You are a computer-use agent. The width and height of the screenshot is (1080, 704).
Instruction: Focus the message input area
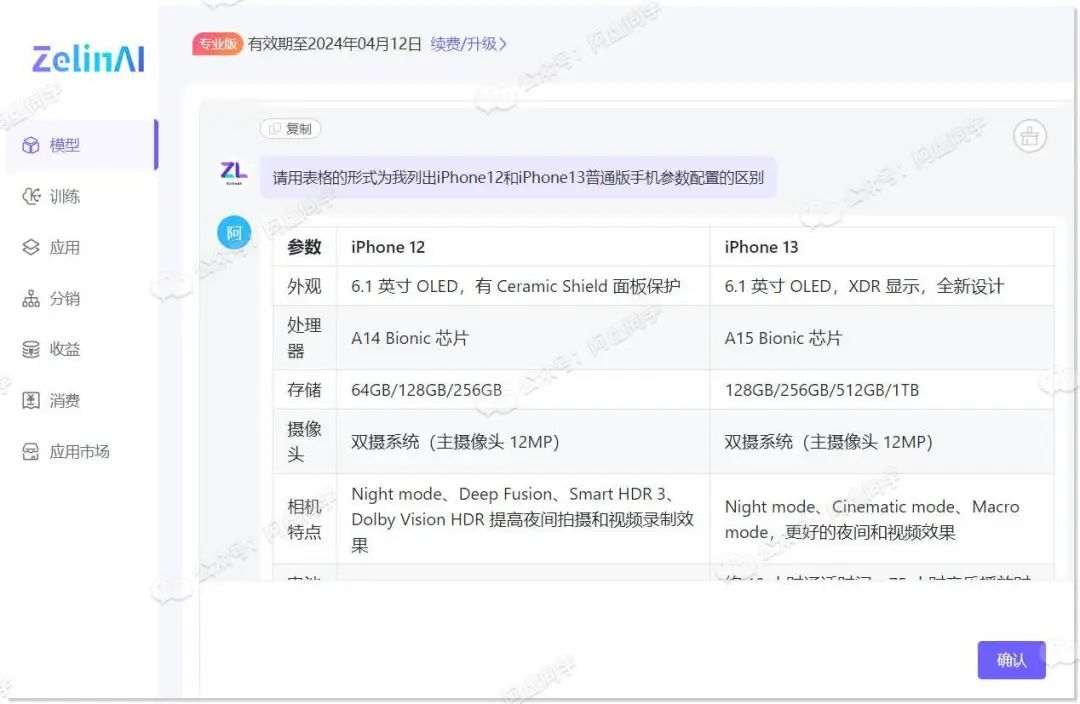pyautogui.click(x=585, y=637)
